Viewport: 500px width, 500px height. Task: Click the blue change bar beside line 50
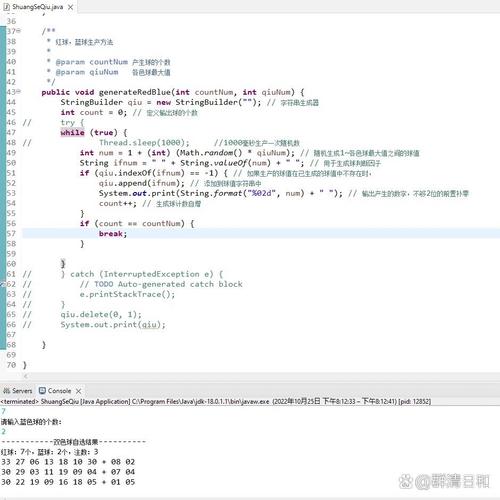(x=3, y=163)
